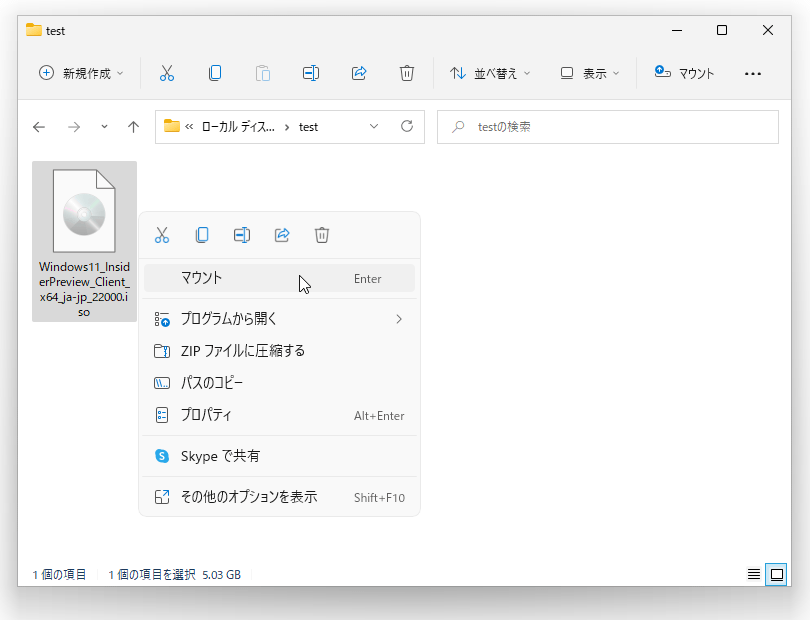Click the testの検索 search box

tap(608, 127)
